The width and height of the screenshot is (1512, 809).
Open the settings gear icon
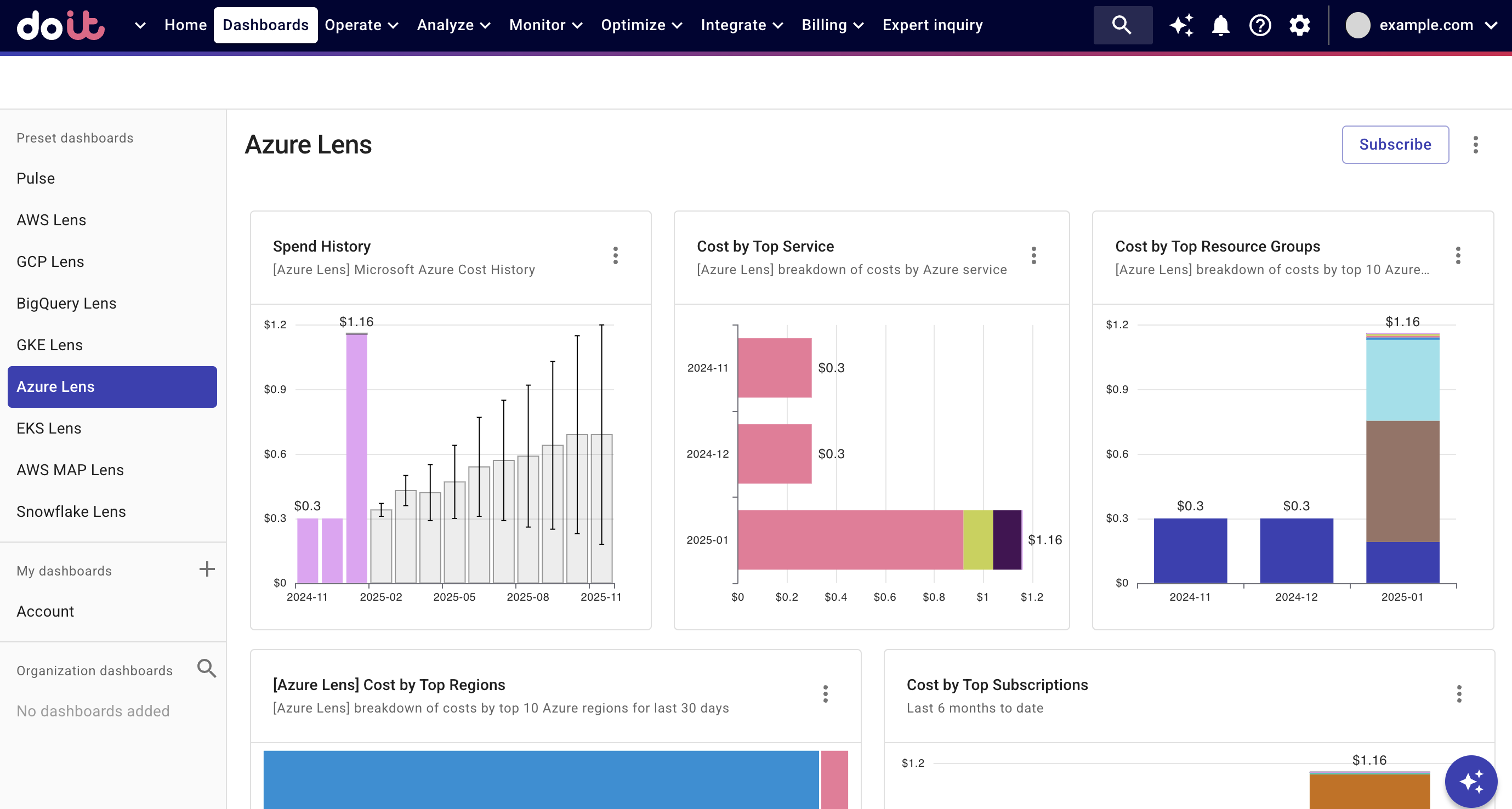pyautogui.click(x=1299, y=25)
